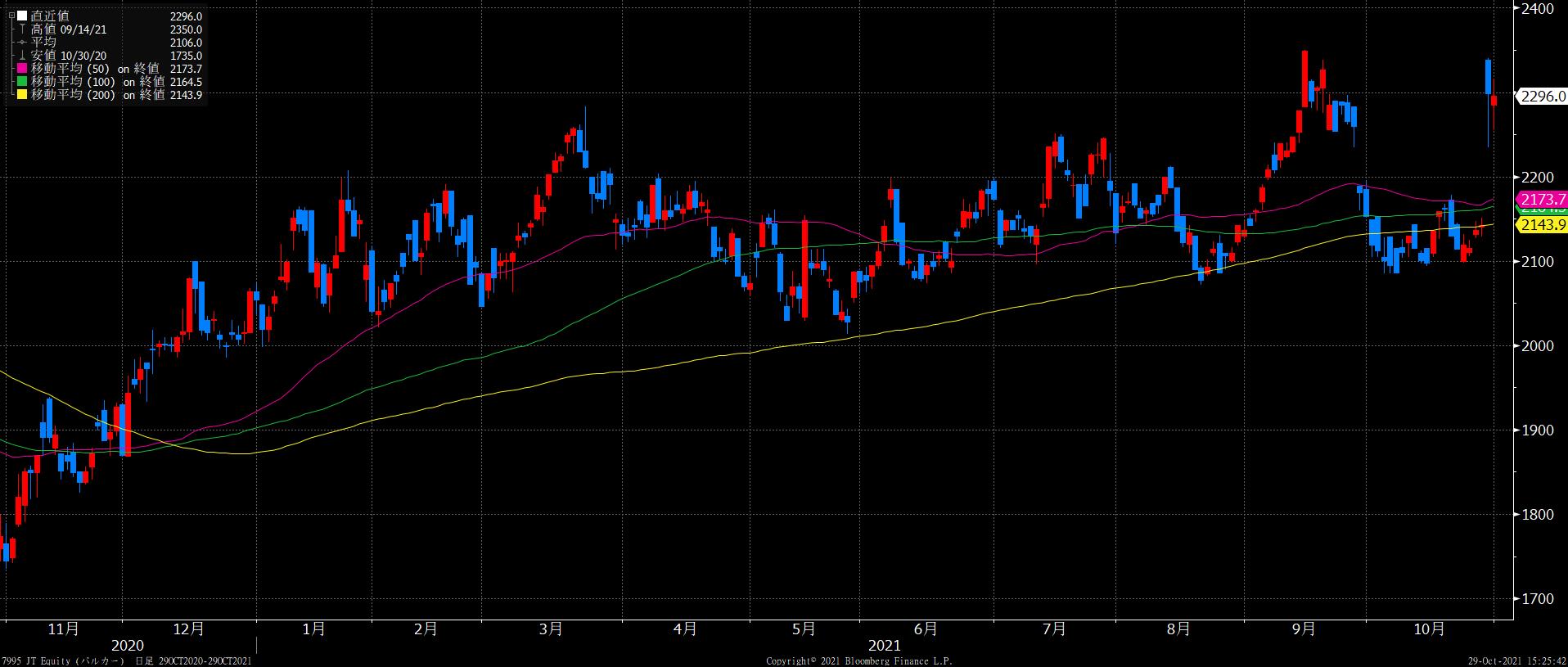
Task: Click the Bloomberg Finance copyright text
Action: pyautogui.click(x=859, y=660)
